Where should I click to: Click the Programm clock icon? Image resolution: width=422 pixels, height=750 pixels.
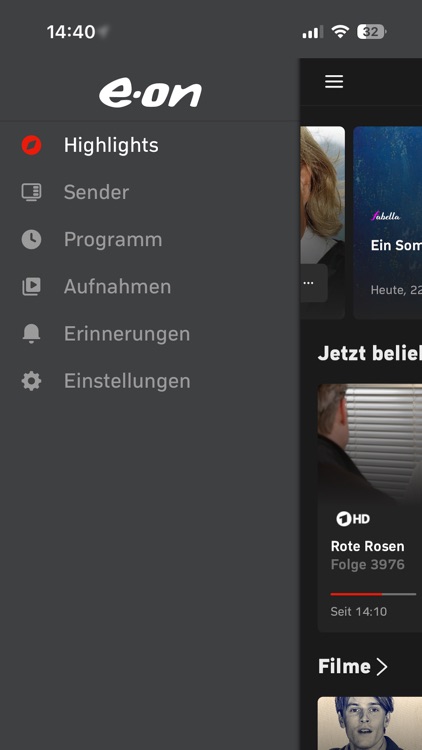coord(32,239)
